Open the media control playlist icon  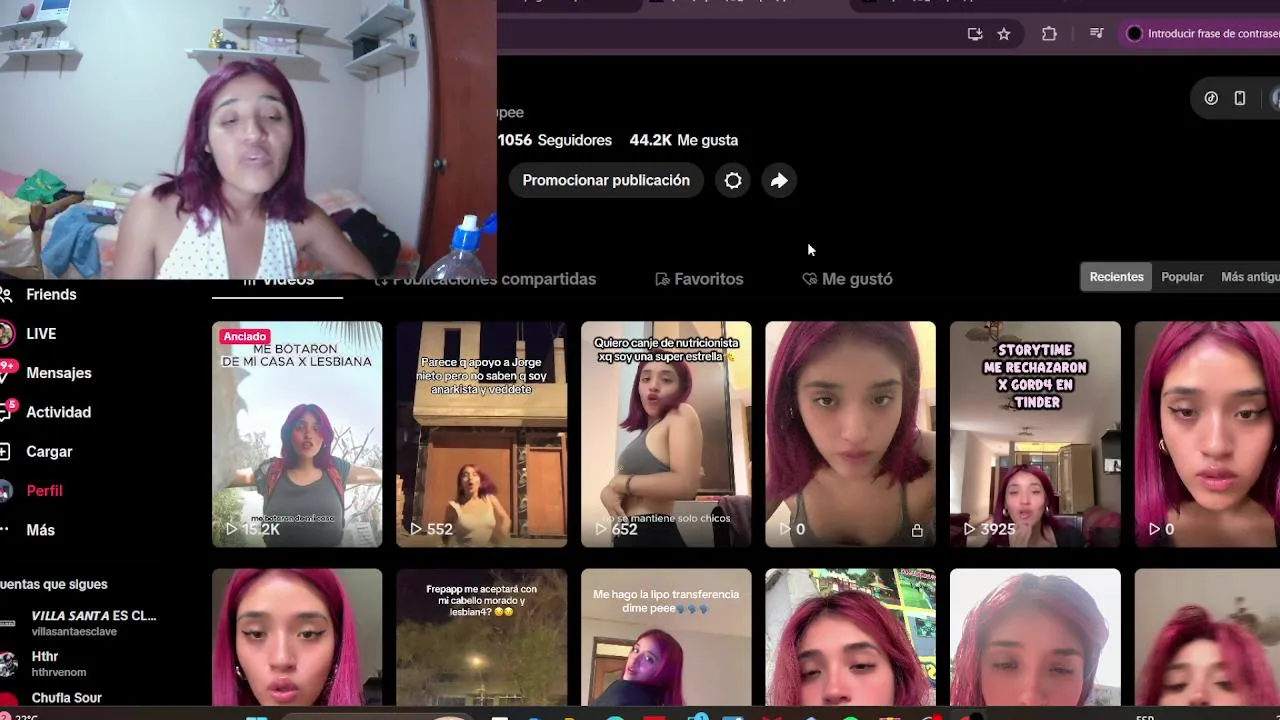[x=1097, y=34]
